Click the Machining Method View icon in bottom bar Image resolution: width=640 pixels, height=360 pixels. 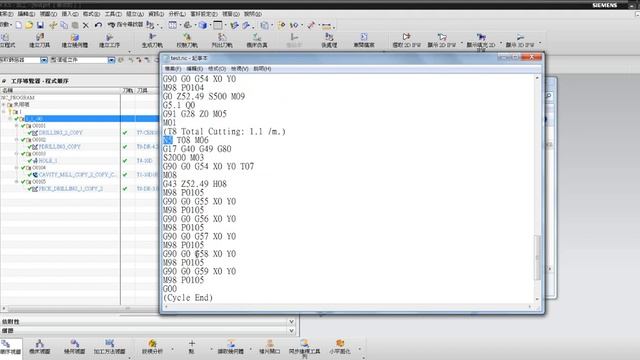point(109,347)
